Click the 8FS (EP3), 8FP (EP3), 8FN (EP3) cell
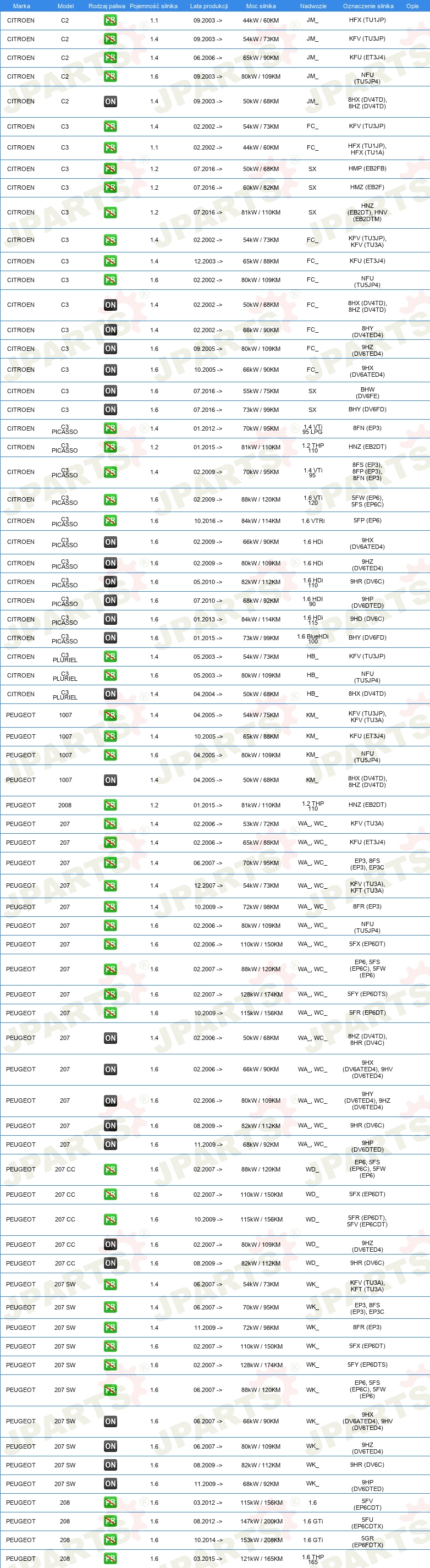The width and height of the screenshot is (430, 1568). (x=367, y=472)
